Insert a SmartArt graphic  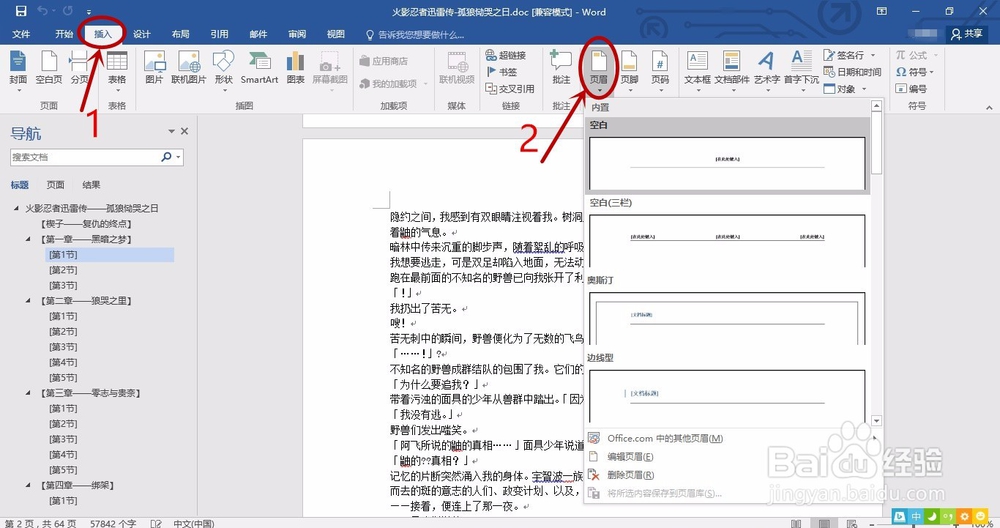coord(260,69)
